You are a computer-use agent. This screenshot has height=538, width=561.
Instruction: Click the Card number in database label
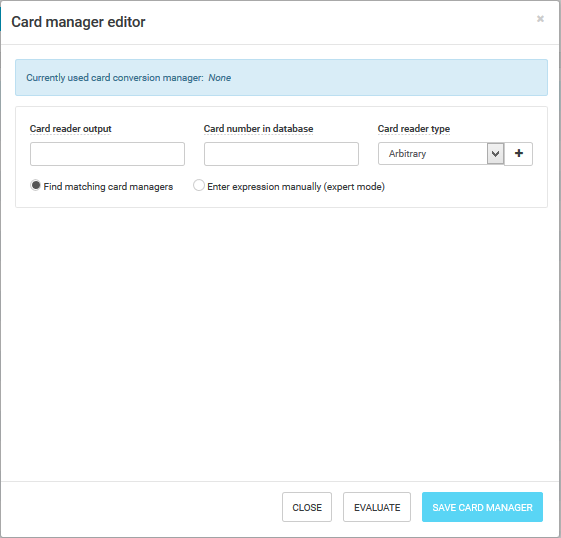pos(258,129)
